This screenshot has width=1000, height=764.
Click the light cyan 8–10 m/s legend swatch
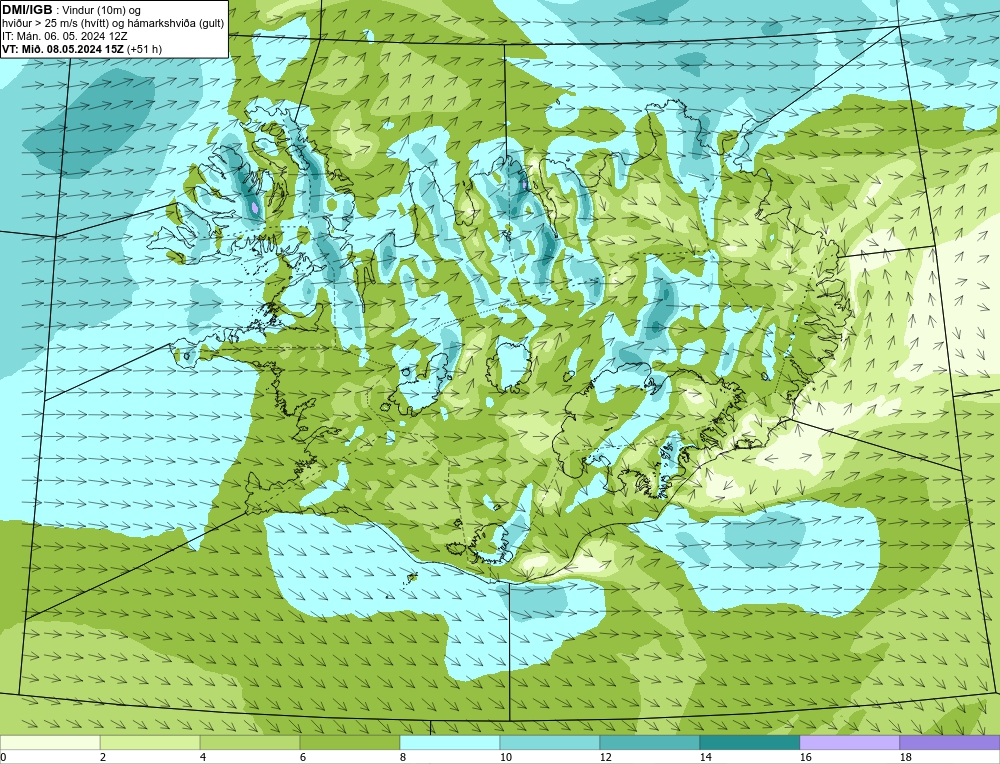tap(450, 743)
